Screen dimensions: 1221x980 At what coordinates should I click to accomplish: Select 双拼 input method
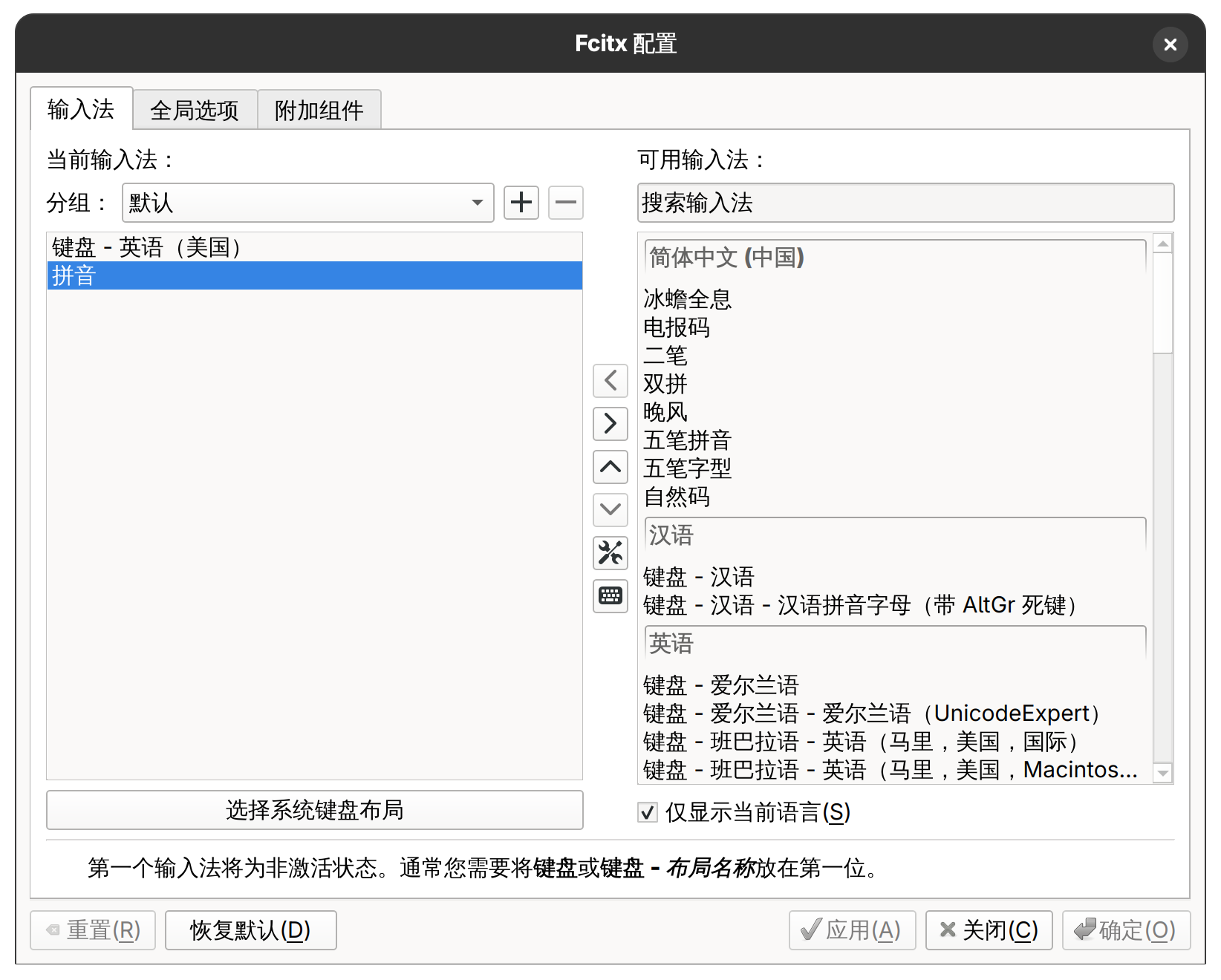[x=895, y=384]
